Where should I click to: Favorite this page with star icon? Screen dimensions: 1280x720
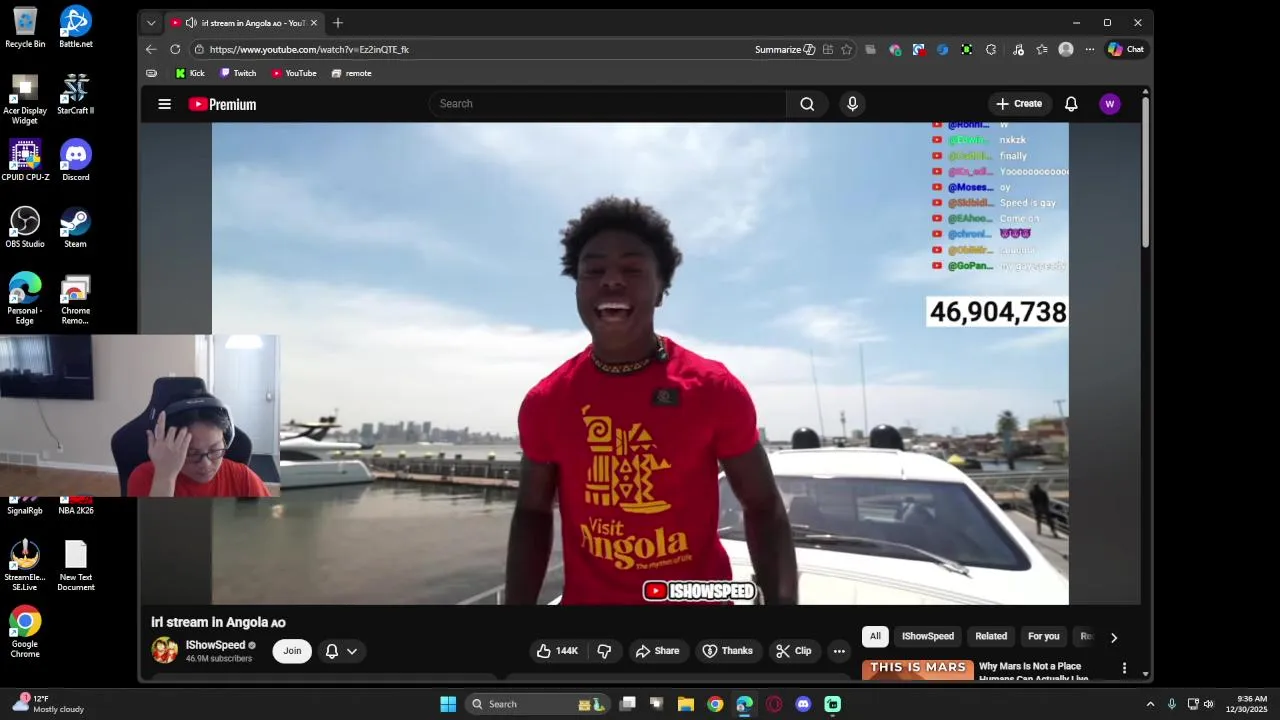847,49
